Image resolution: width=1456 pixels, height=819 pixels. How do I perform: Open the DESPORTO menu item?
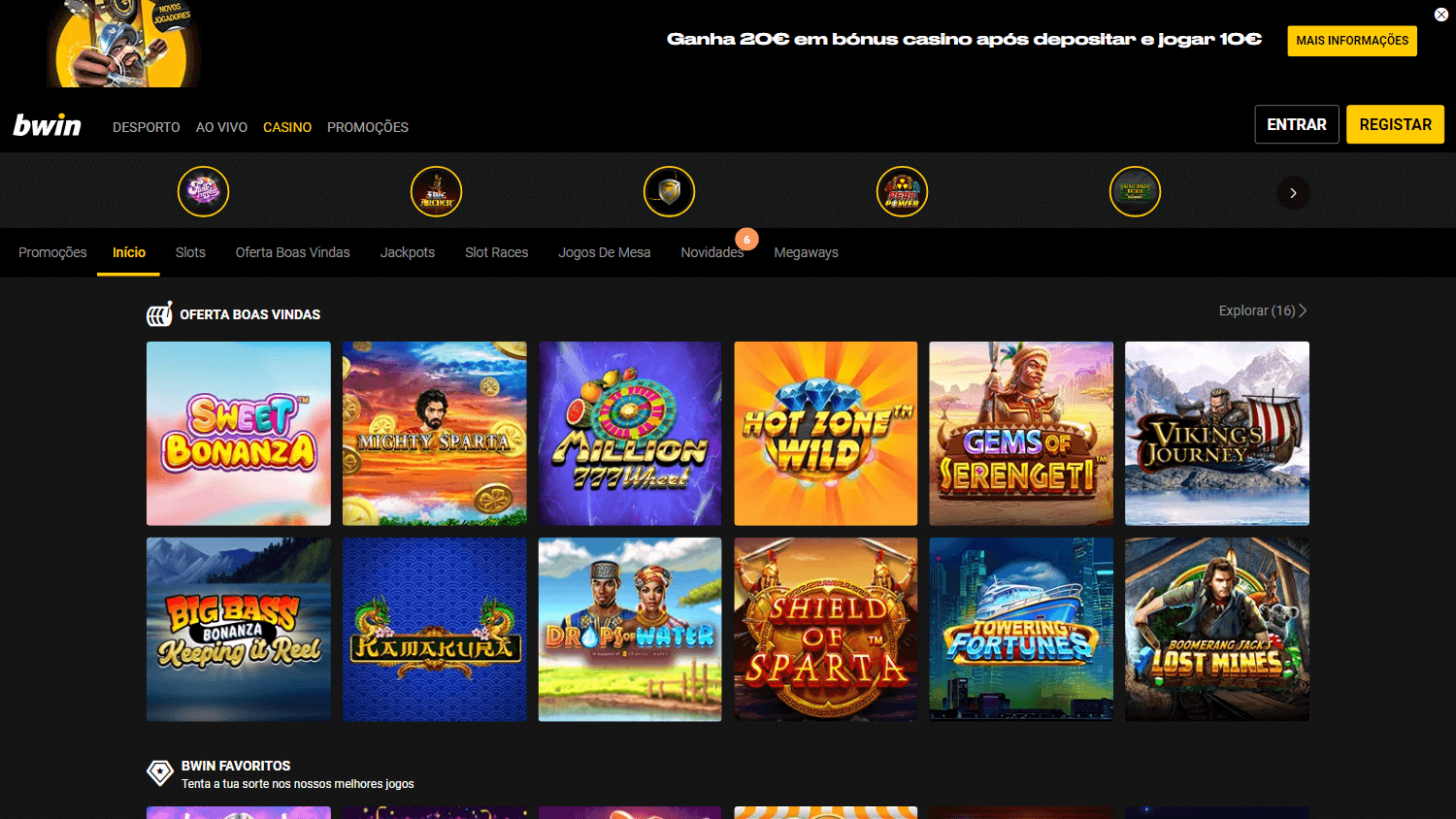coord(146,127)
